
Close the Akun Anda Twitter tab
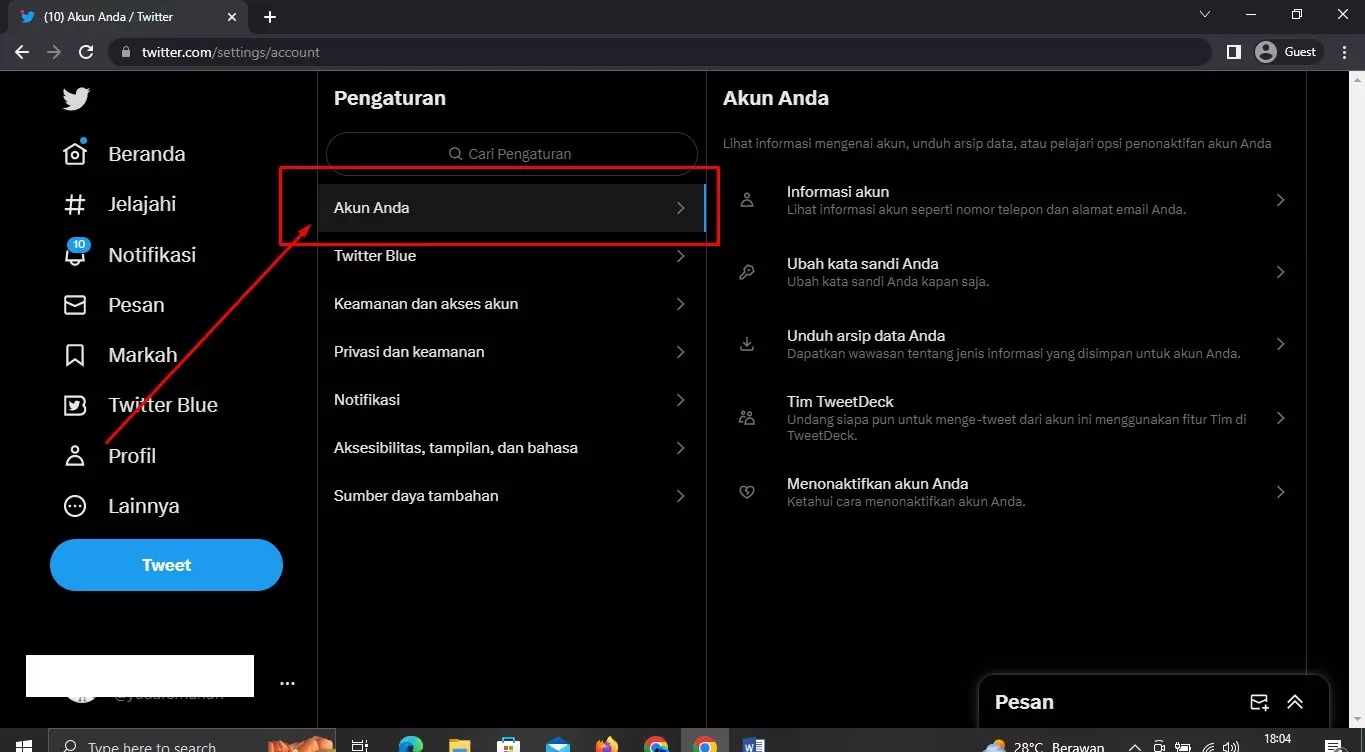click(x=232, y=17)
